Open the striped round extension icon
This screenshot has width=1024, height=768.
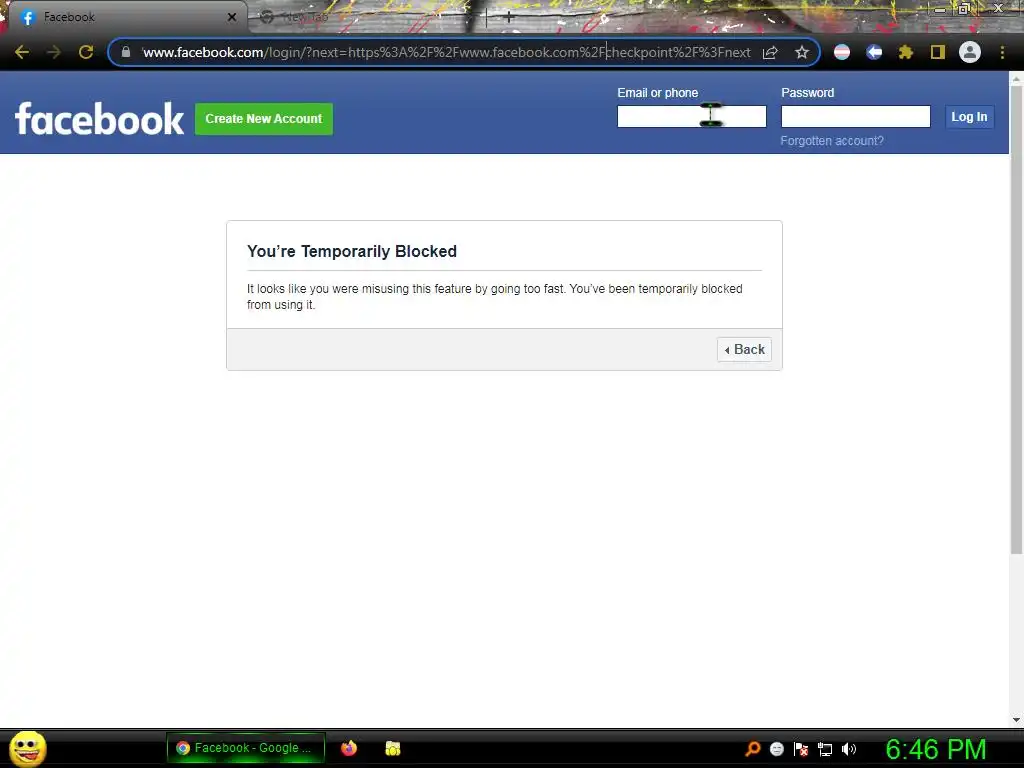pyautogui.click(x=842, y=52)
